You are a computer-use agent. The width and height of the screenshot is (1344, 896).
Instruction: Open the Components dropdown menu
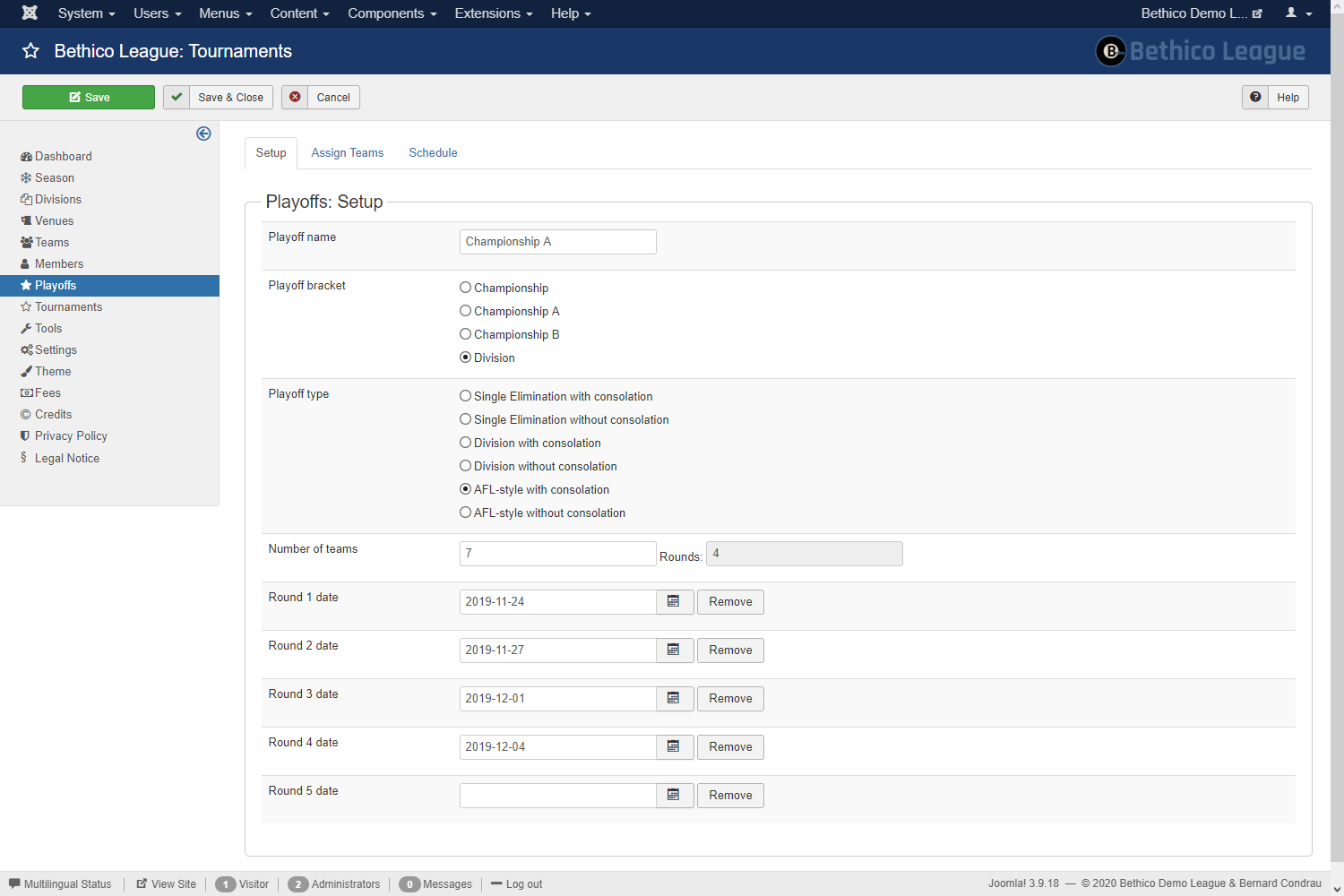coord(392,13)
